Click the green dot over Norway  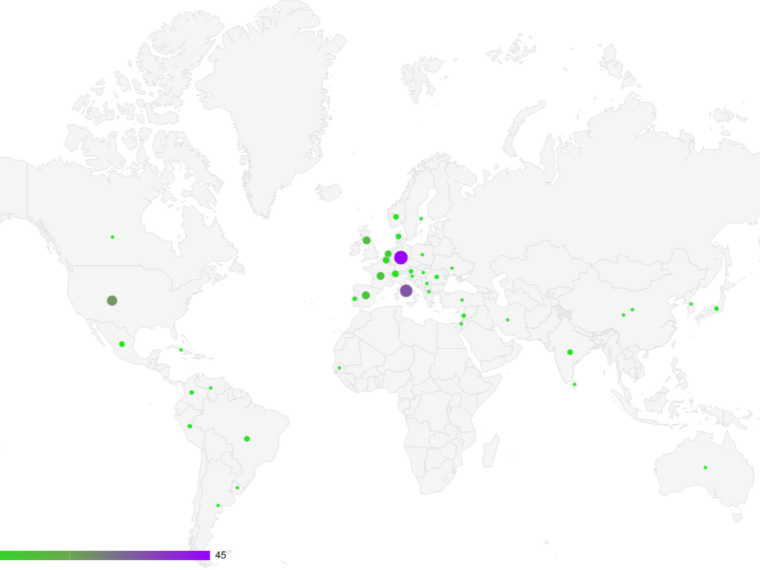point(396,217)
